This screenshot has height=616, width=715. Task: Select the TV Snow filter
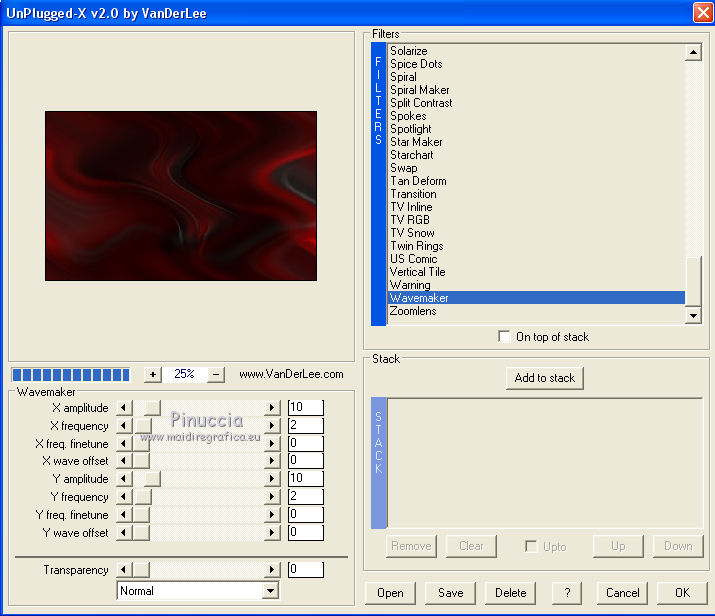pyautogui.click(x=412, y=233)
